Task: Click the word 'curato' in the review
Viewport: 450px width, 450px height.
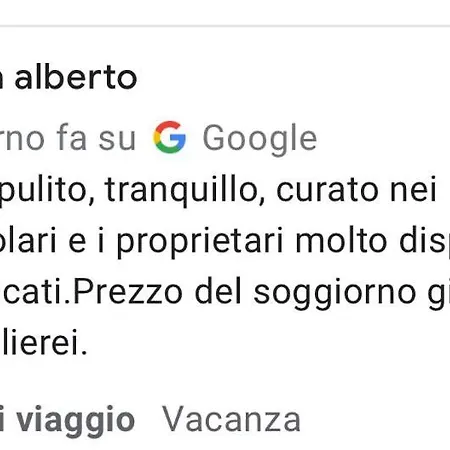Action: click(327, 191)
